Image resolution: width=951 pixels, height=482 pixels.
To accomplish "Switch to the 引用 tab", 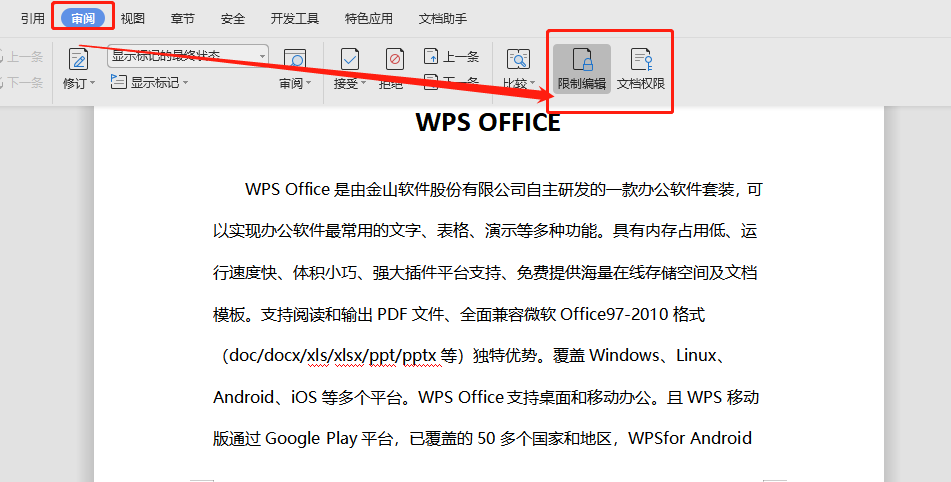I will click(33, 19).
